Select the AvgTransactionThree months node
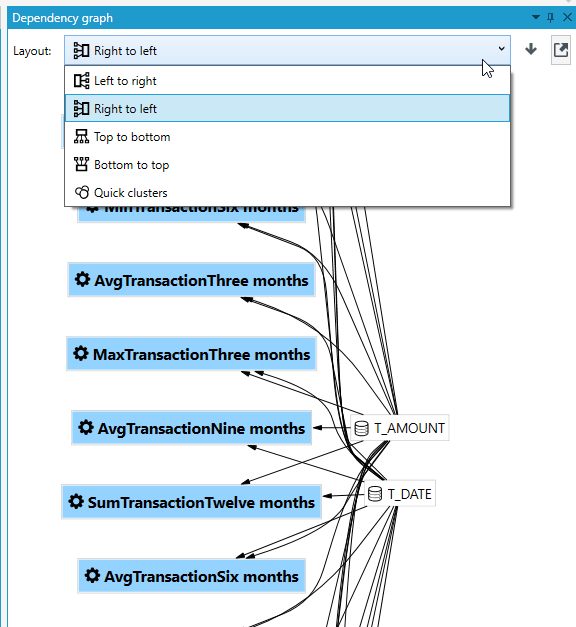The image size is (576, 627). pos(192,280)
